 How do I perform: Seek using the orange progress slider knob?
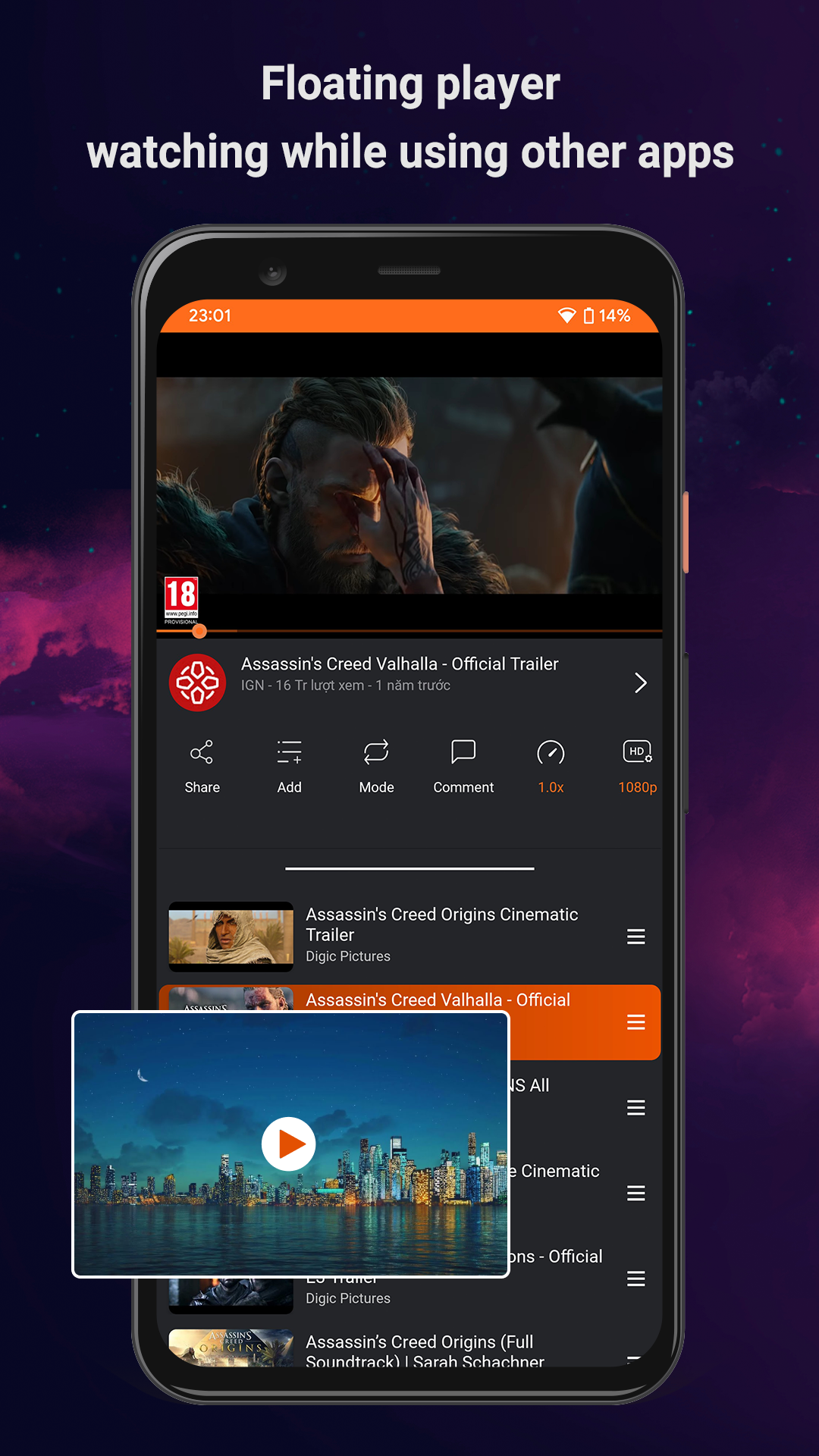coord(199,631)
